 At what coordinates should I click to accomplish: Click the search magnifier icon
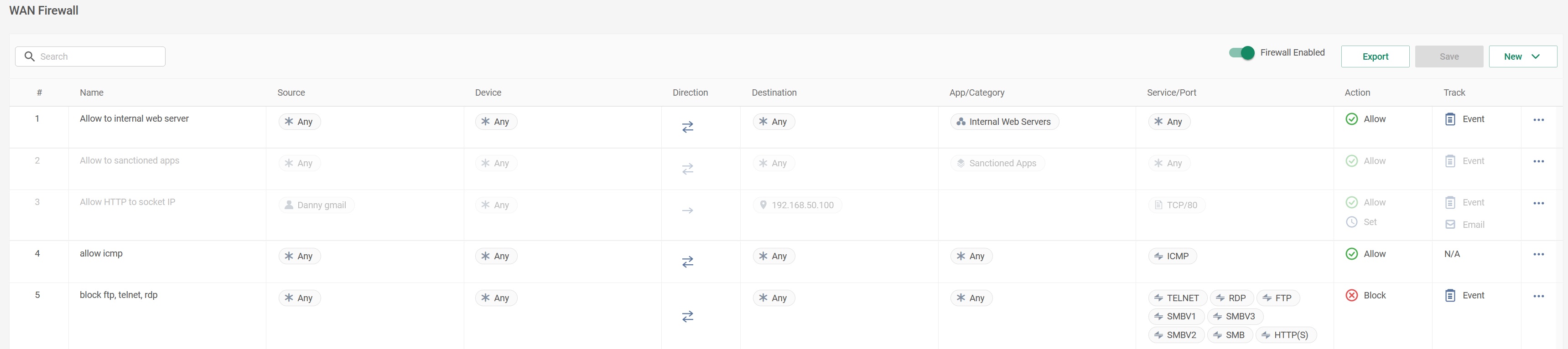pyautogui.click(x=29, y=56)
